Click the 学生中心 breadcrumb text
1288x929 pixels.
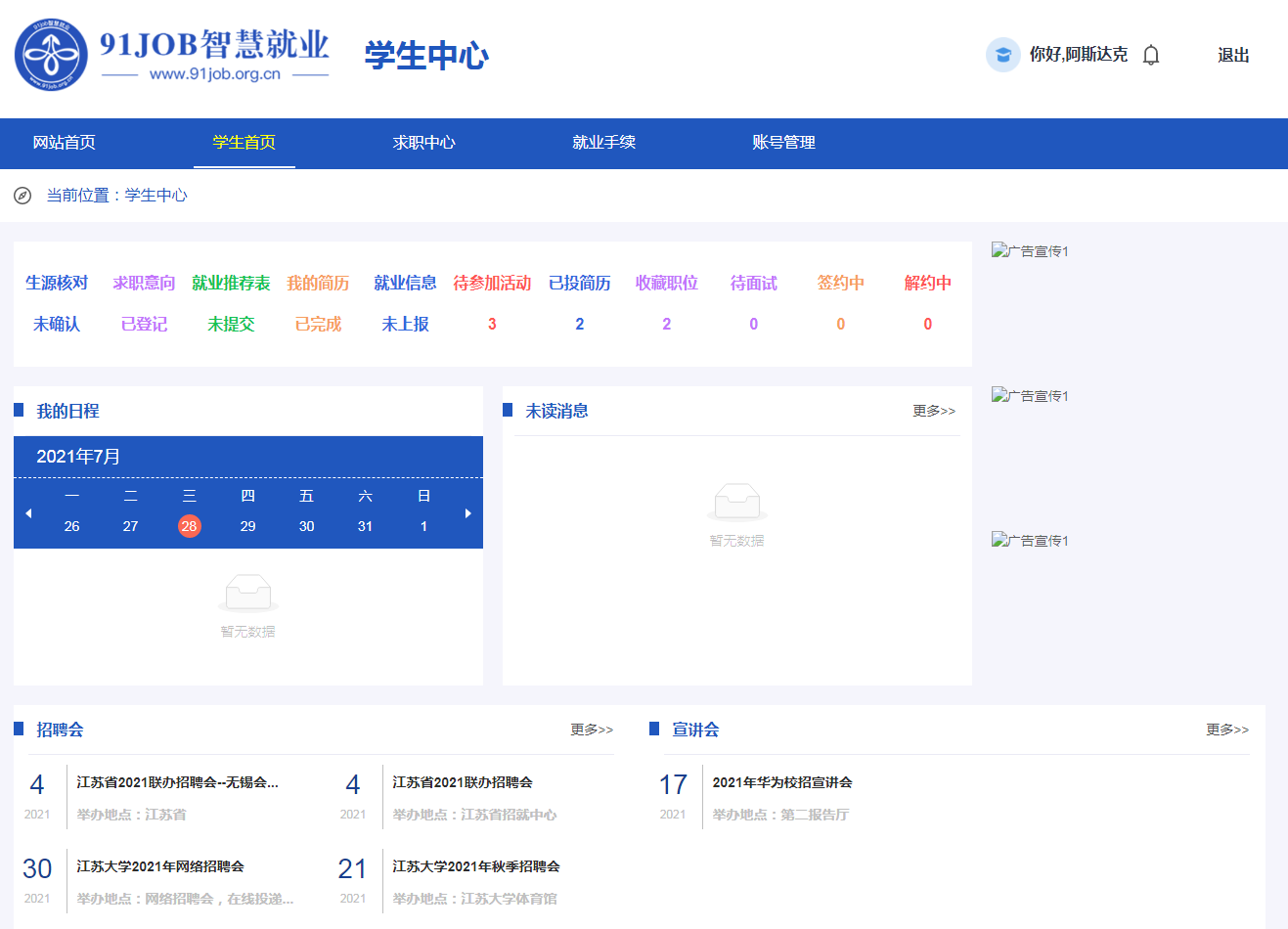156,196
